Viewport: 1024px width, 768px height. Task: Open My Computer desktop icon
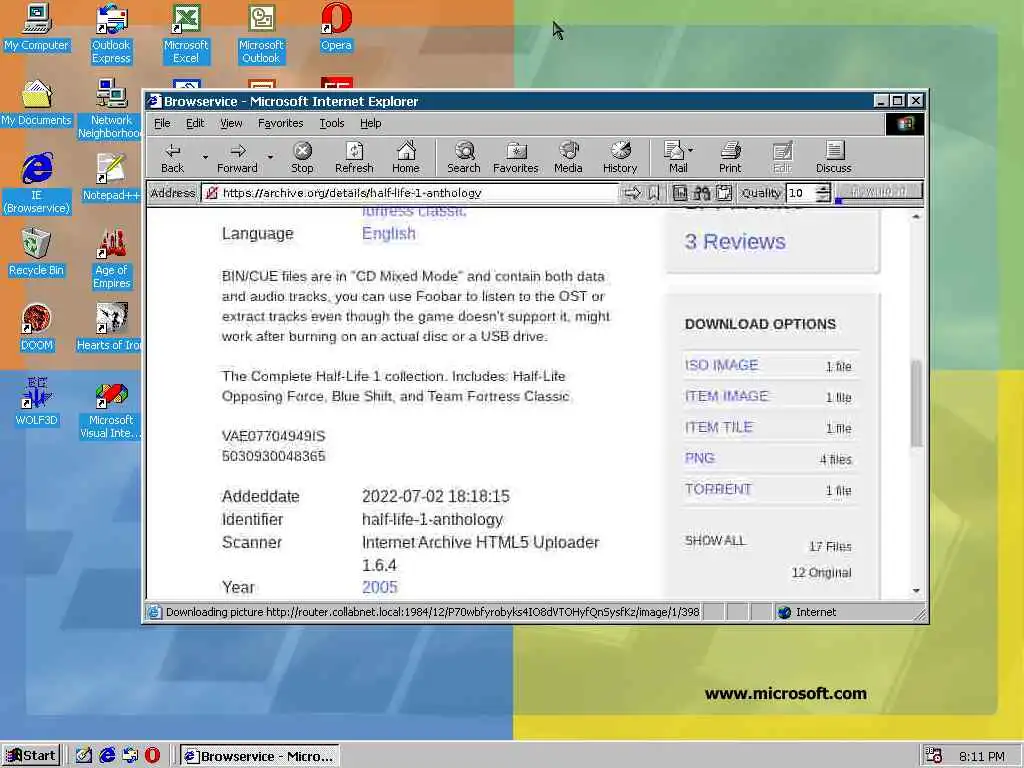tap(37, 27)
